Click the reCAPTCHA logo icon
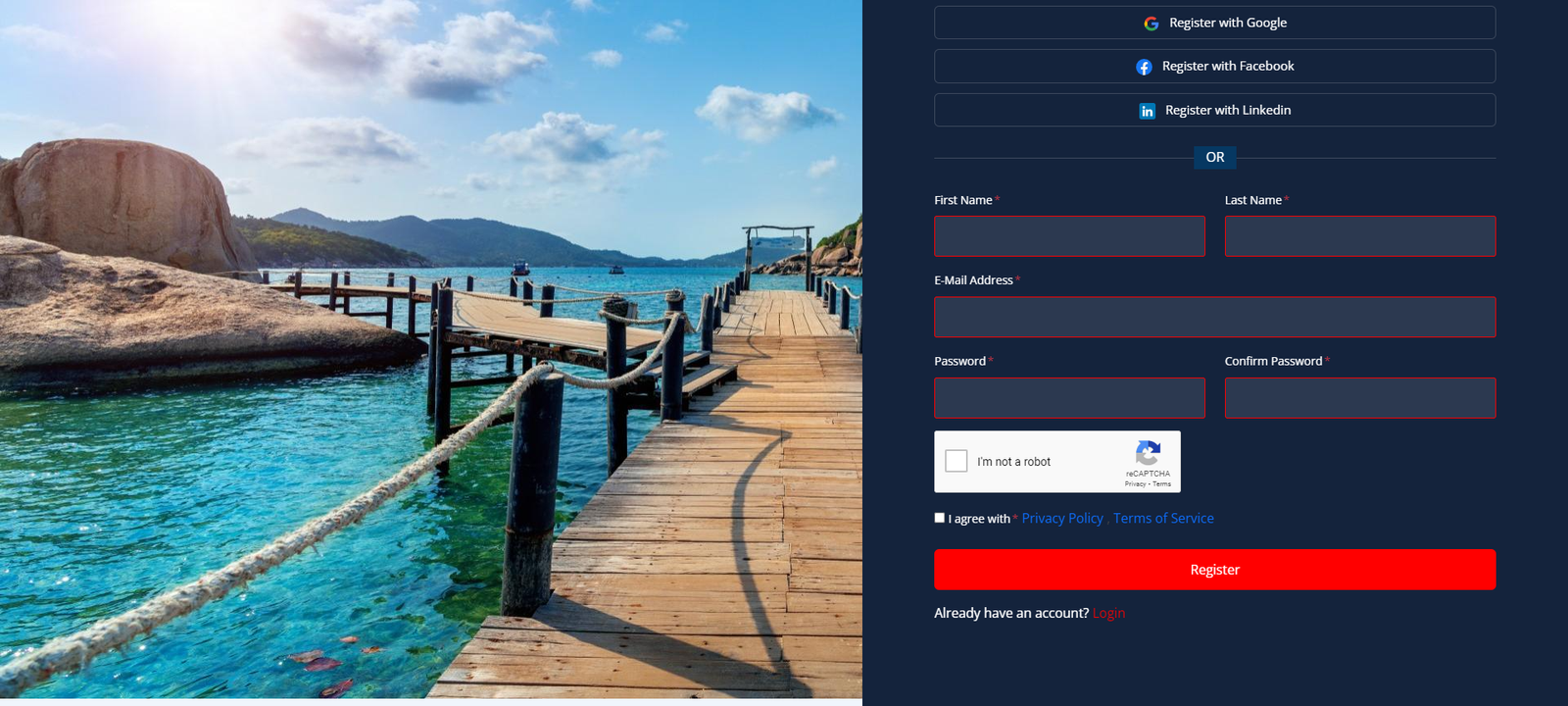 tap(1148, 453)
